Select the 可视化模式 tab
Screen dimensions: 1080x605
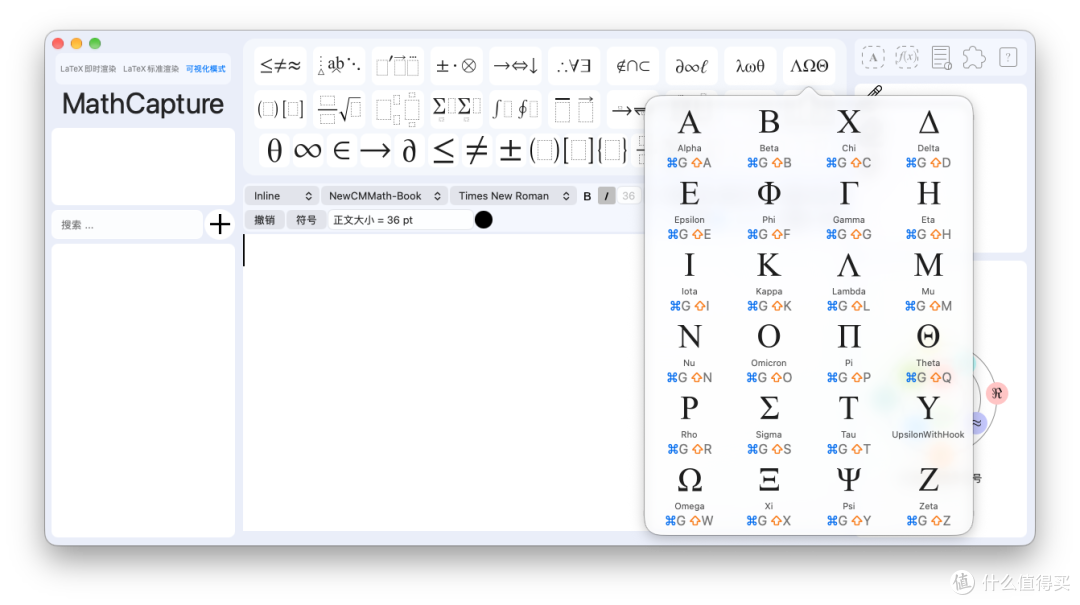click(x=205, y=69)
